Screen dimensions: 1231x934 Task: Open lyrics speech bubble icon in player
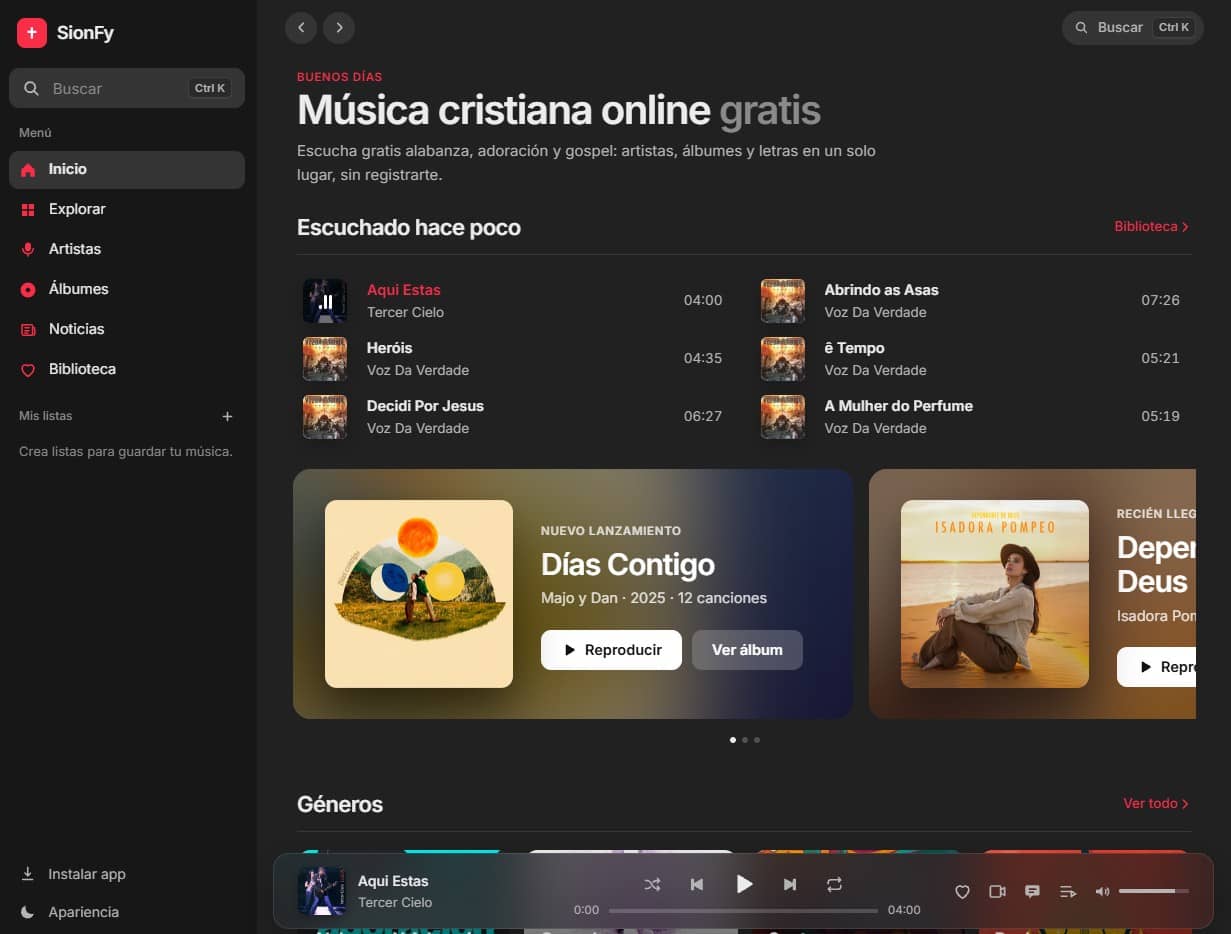tap(1032, 892)
